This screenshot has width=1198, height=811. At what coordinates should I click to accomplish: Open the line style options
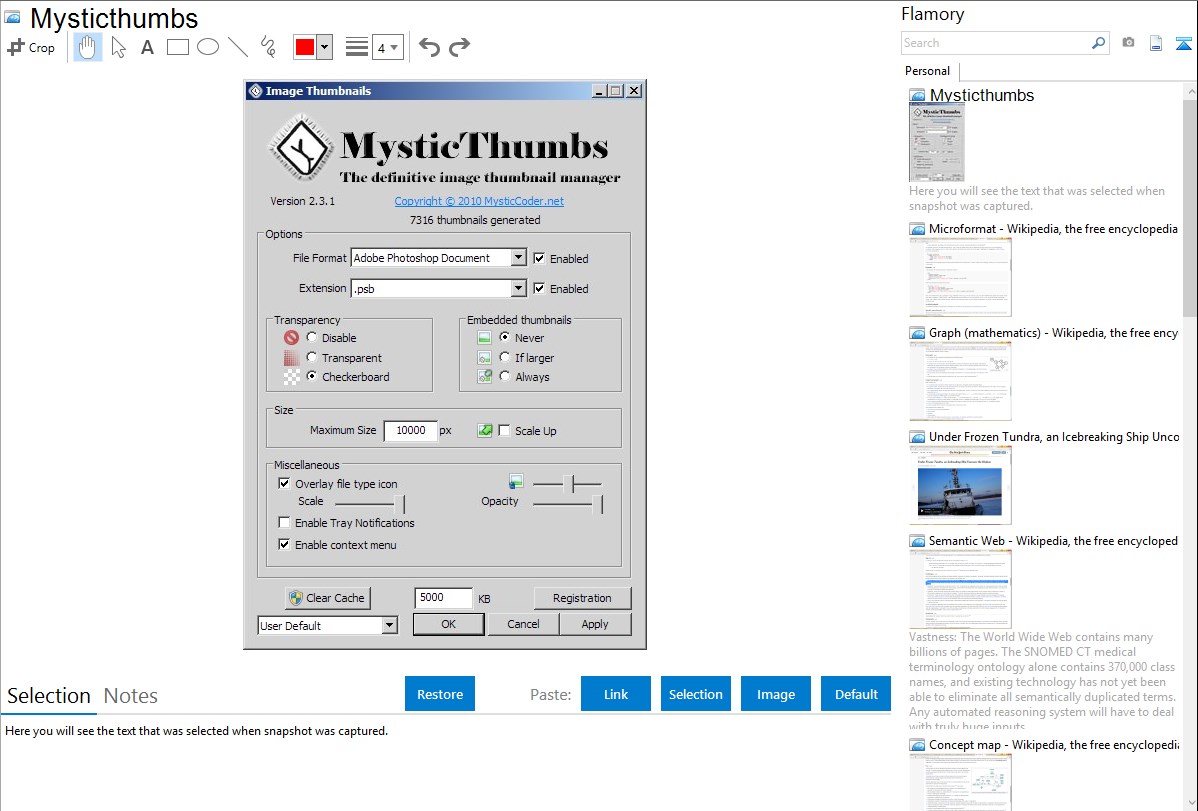tap(357, 47)
